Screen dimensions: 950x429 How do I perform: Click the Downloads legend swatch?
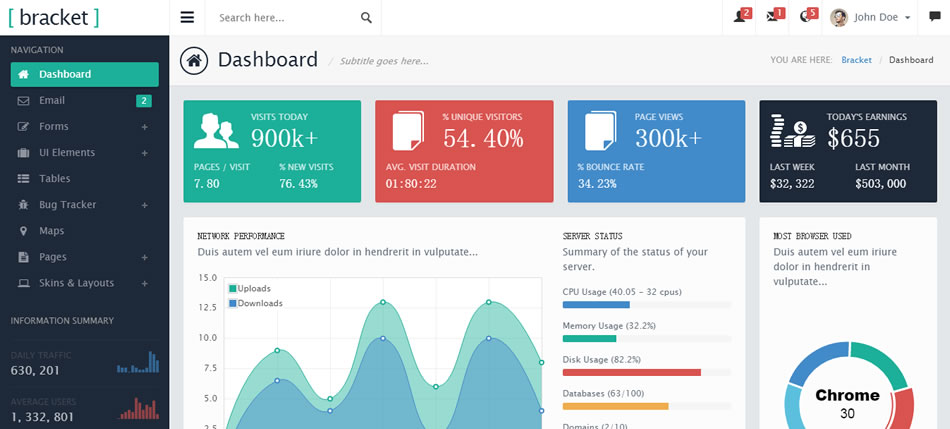click(233, 303)
